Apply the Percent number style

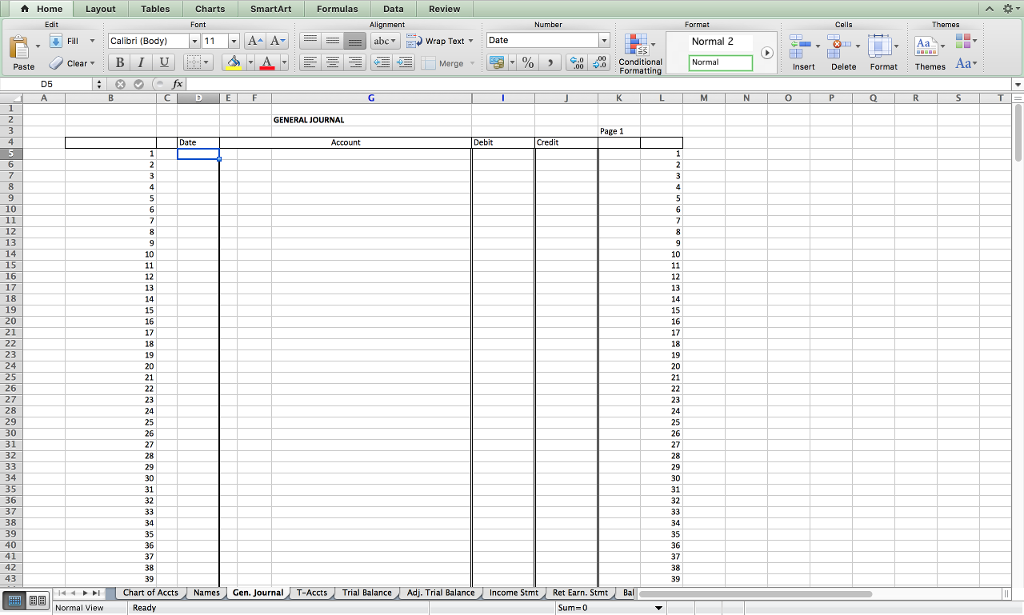(x=525, y=62)
